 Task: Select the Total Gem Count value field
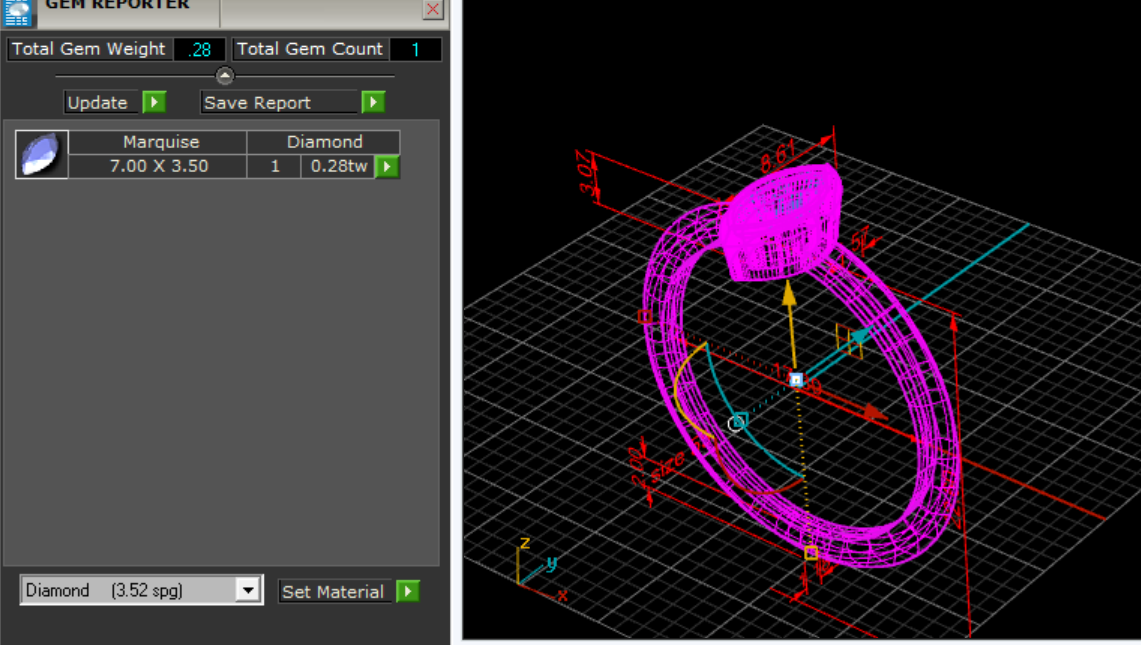pyautogui.click(x=416, y=50)
